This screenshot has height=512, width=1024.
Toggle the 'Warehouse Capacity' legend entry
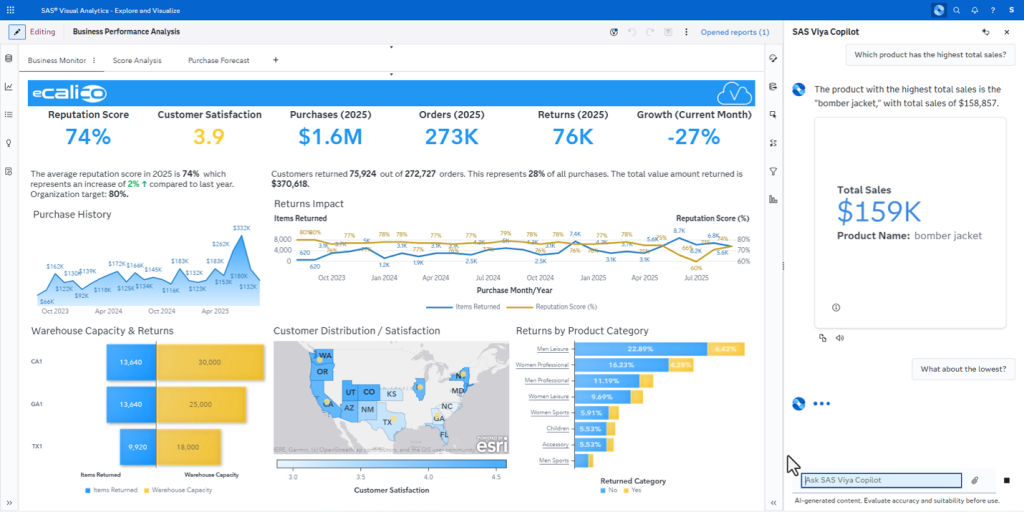(x=180, y=490)
